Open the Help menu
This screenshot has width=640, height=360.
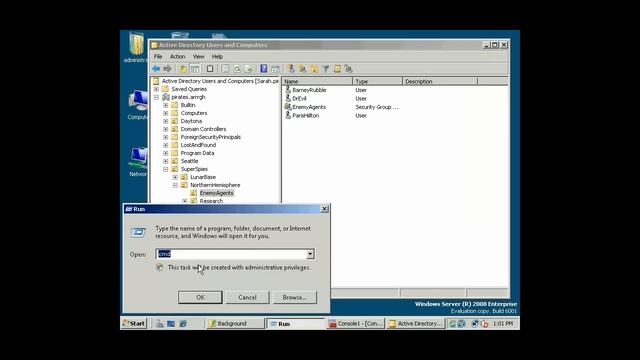[217, 56]
